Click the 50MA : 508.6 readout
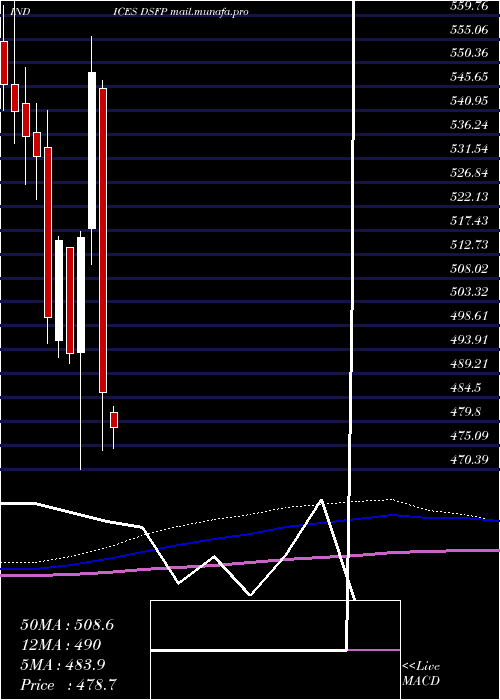This screenshot has height=700, width=500. (x=67, y=625)
